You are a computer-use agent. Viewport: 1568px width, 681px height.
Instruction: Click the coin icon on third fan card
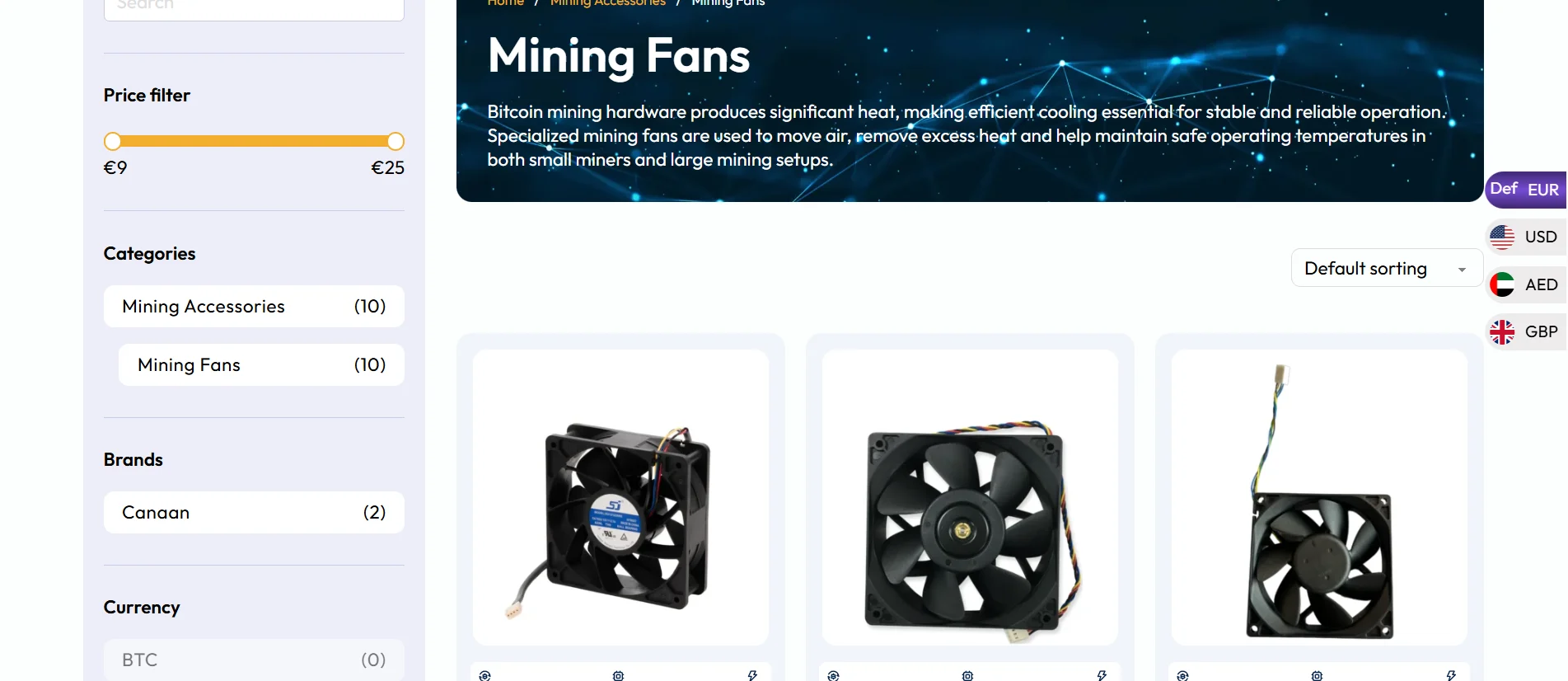tap(1182, 675)
